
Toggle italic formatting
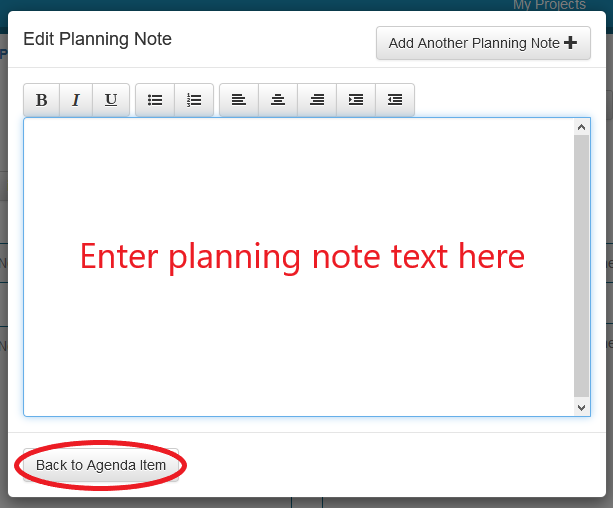click(75, 100)
